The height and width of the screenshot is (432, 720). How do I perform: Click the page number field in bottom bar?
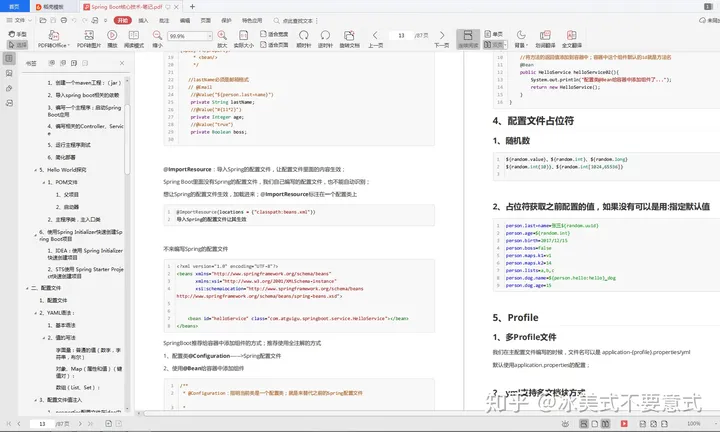coord(42,424)
